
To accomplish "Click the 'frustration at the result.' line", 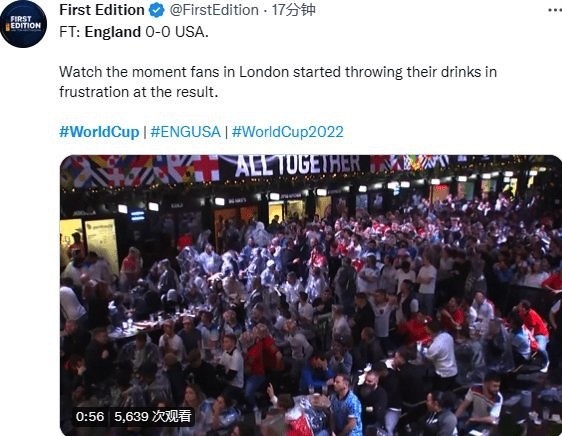I will pos(139,92).
